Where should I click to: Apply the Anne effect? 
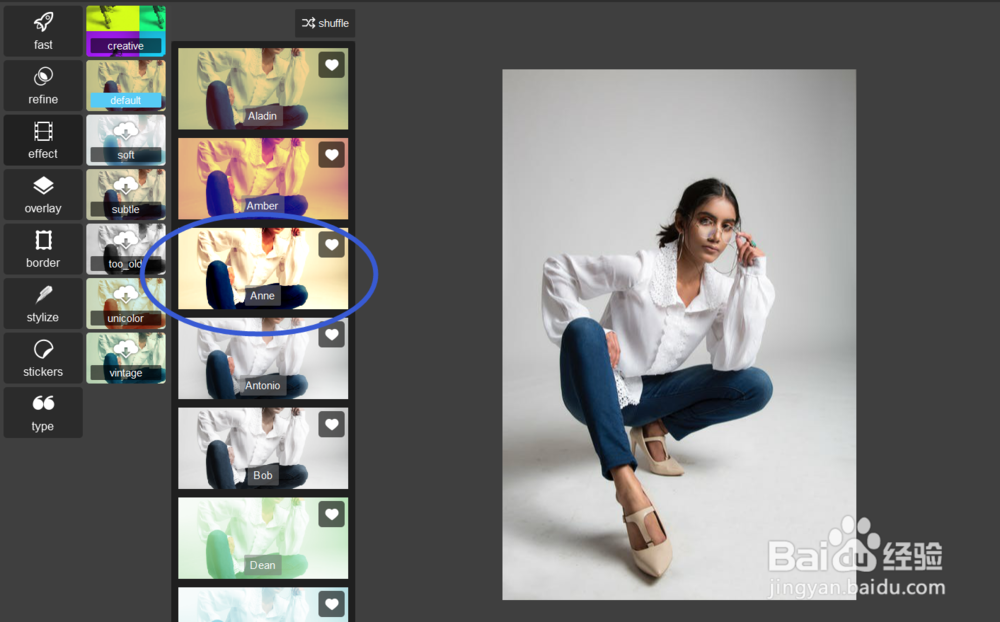(x=263, y=269)
